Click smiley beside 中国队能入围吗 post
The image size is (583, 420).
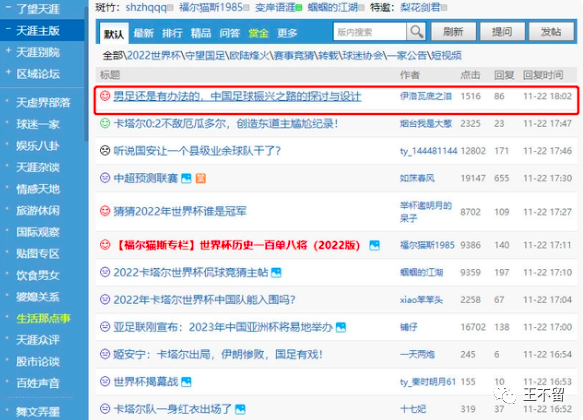coord(105,299)
